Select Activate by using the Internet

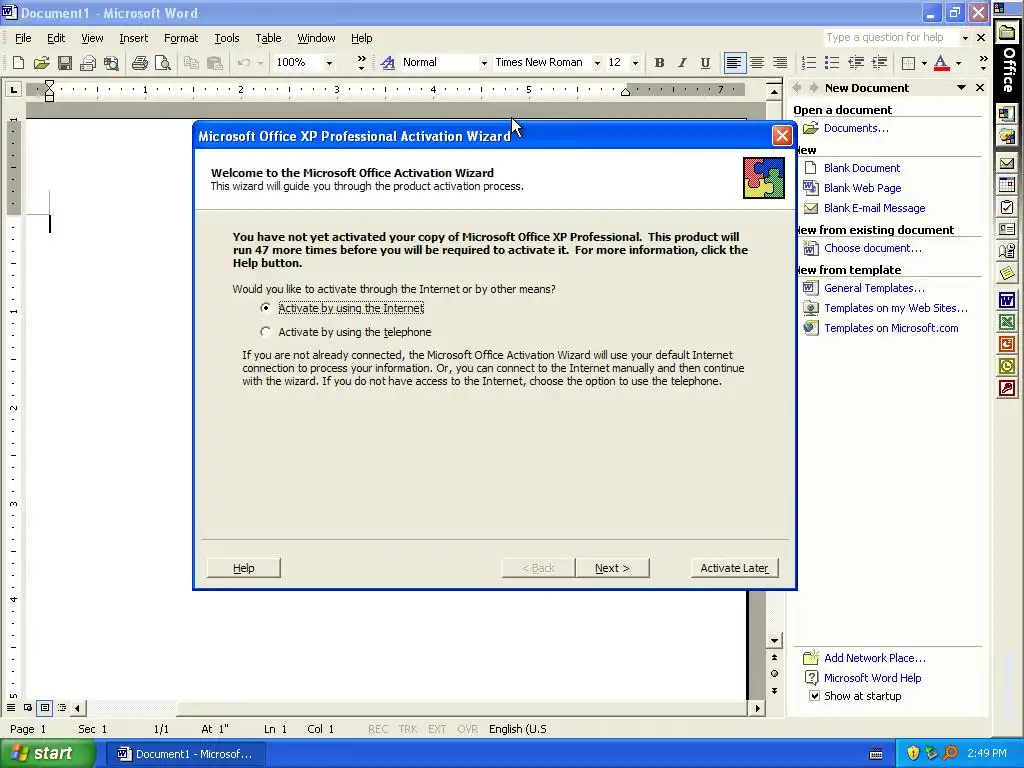pos(342,308)
